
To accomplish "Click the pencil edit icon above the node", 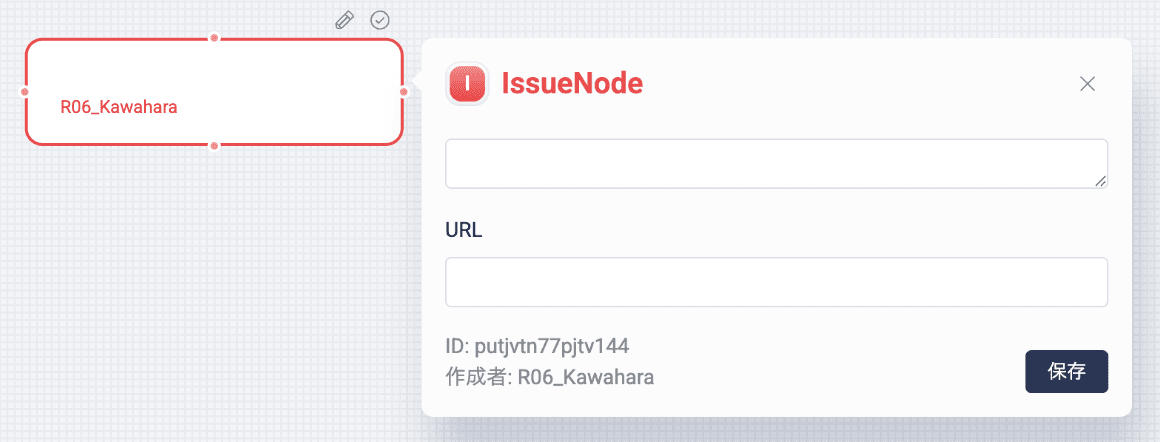I will [x=344, y=20].
